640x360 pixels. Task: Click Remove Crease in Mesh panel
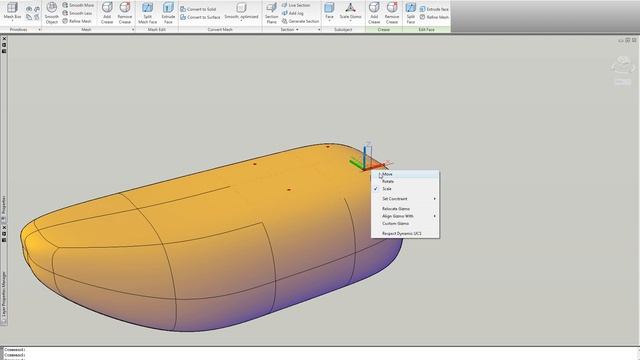125,13
